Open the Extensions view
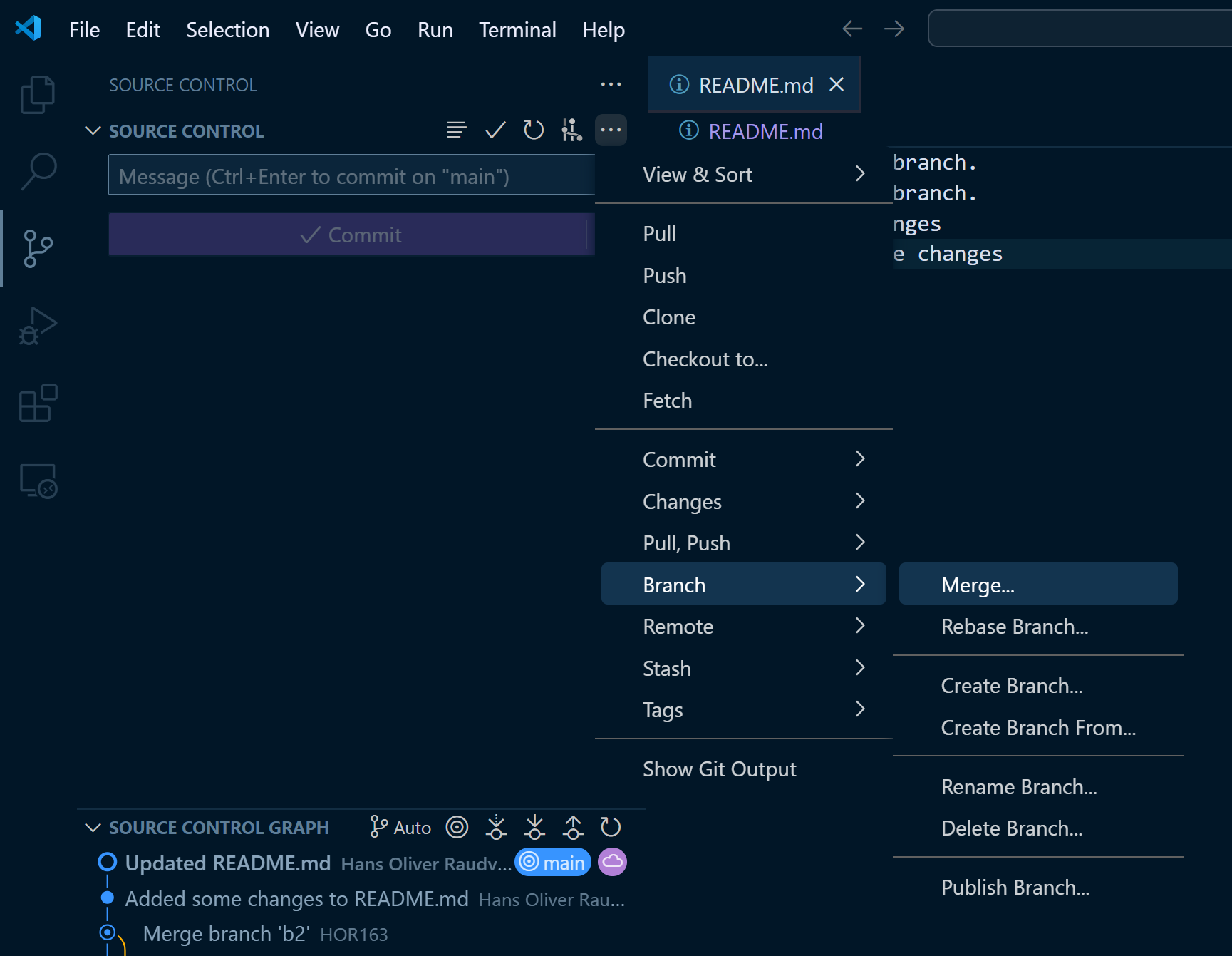Image resolution: width=1232 pixels, height=956 pixels. coord(38,403)
